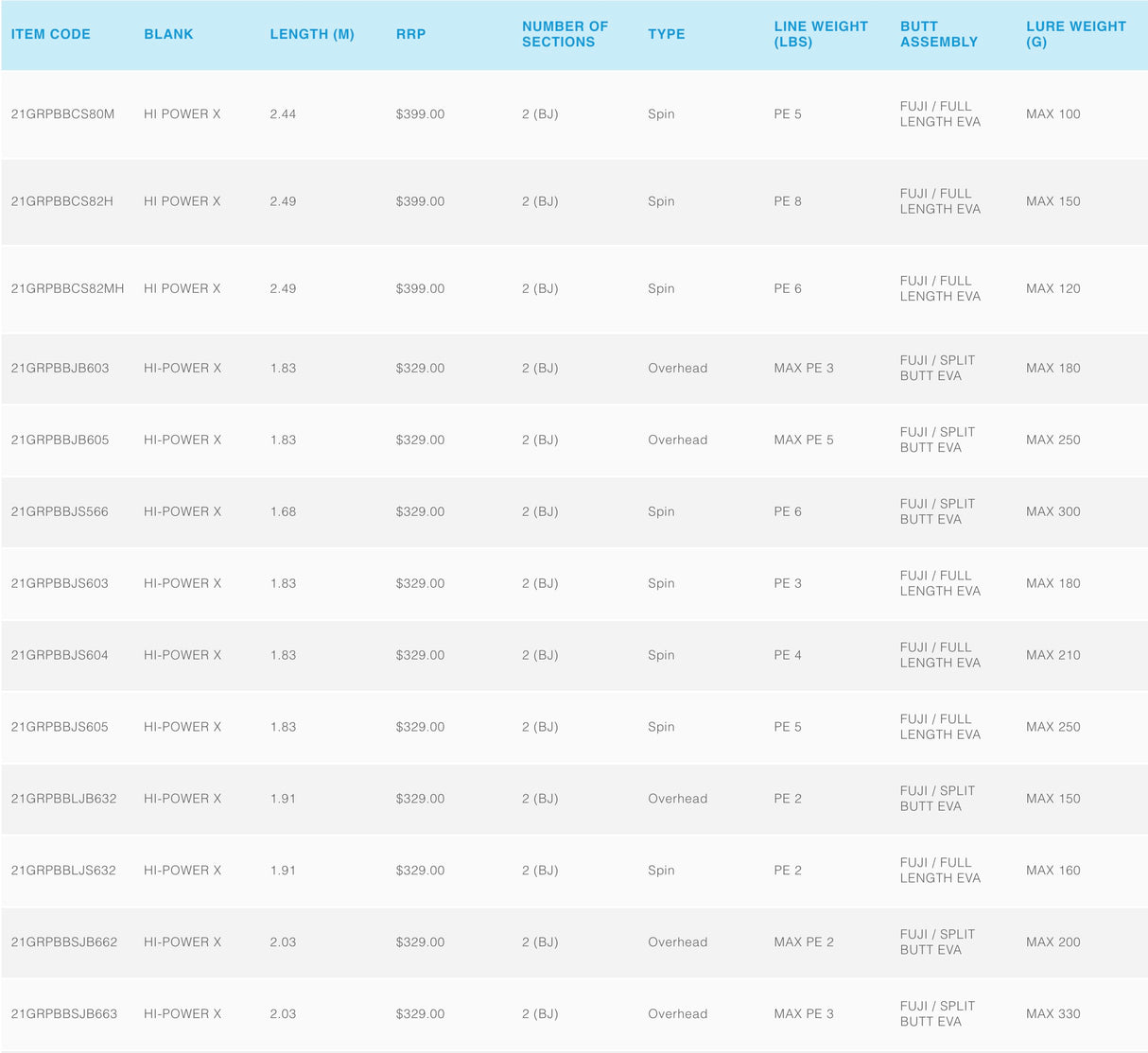This screenshot has width=1148, height=1053.
Task: Click the LENGTH (M) column header
Action: click(x=312, y=34)
